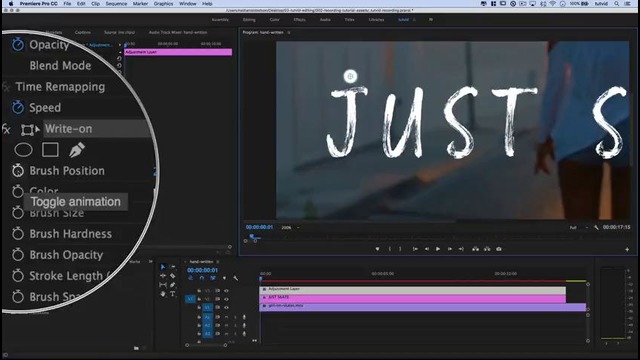Select the Write-on effect name
This screenshot has height=360, width=640.
69,129
